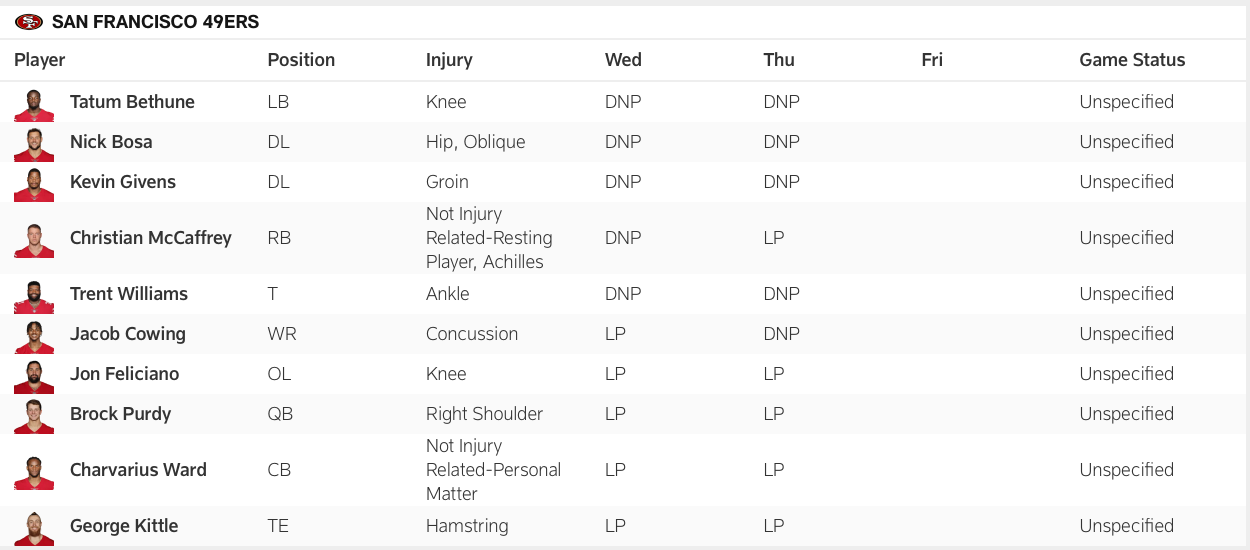Open Brock Purdy's player name link
1250x550 pixels.
click(120, 414)
